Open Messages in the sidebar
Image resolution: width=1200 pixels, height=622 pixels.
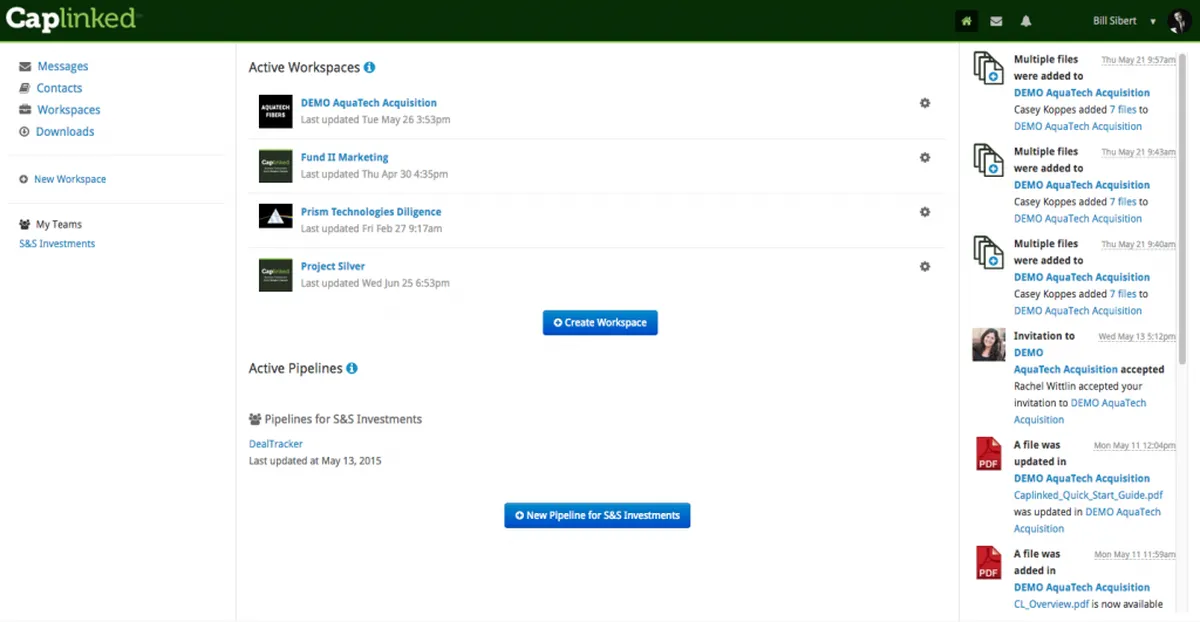63,66
